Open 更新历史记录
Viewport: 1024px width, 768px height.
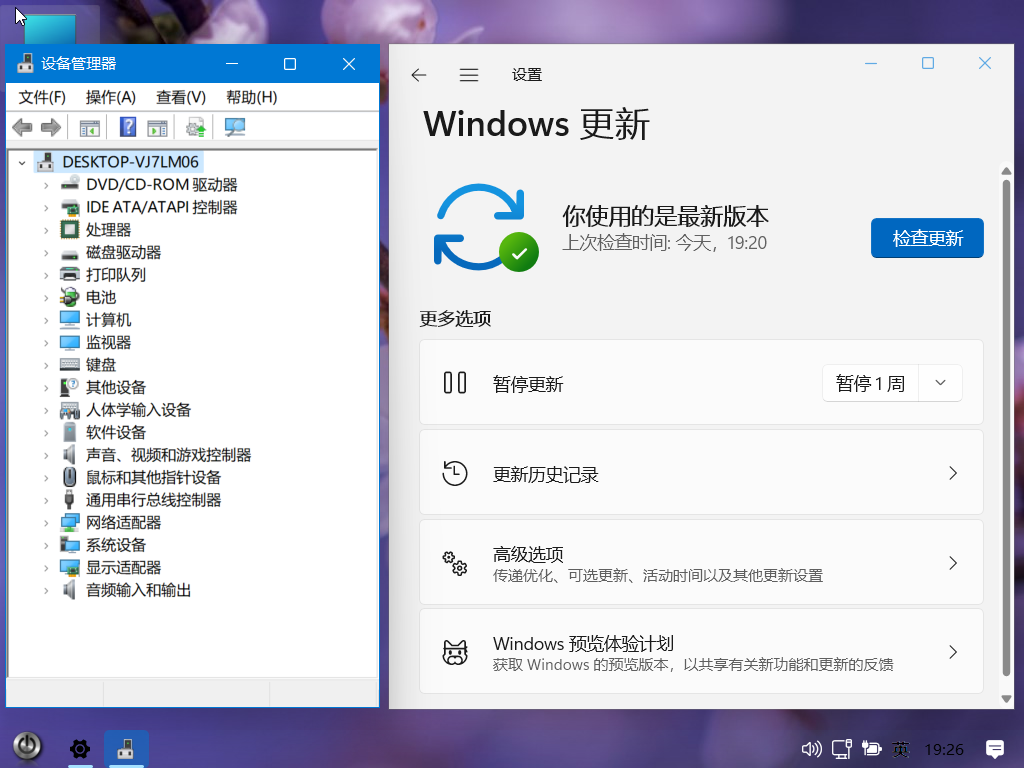[x=701, y=473]
